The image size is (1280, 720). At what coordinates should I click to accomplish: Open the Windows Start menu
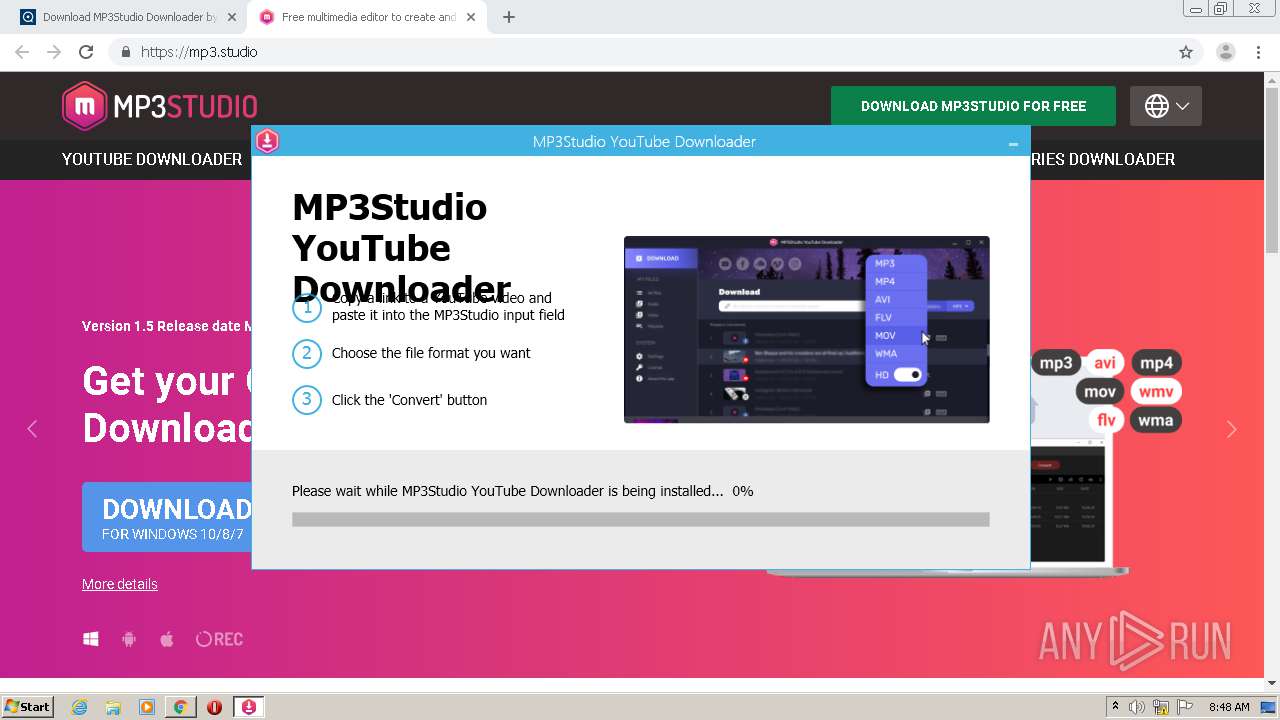pos(28,707)
